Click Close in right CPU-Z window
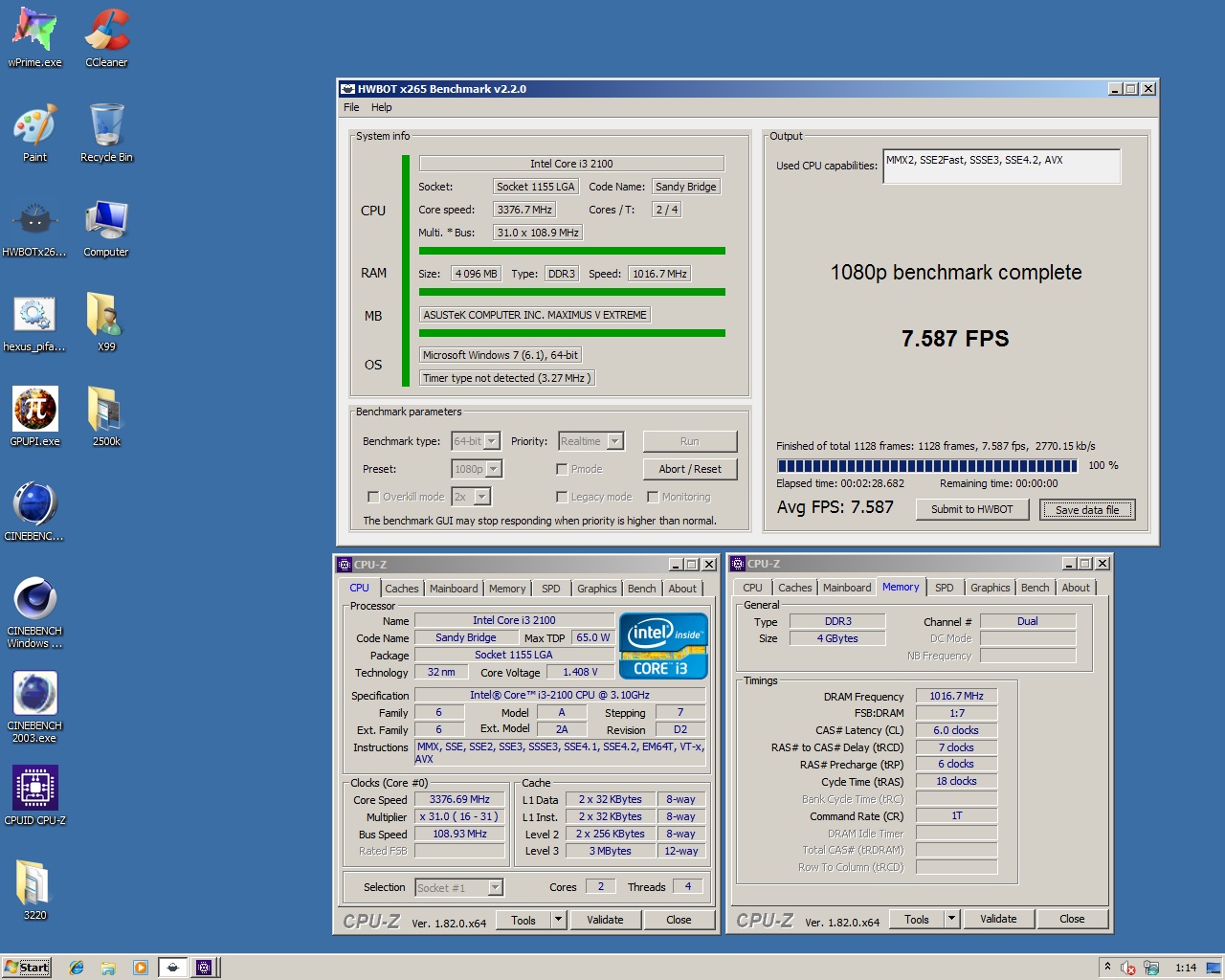The width and height of the screenshot is (1225, 980). pyautogui.click(x=1072, y=919)
